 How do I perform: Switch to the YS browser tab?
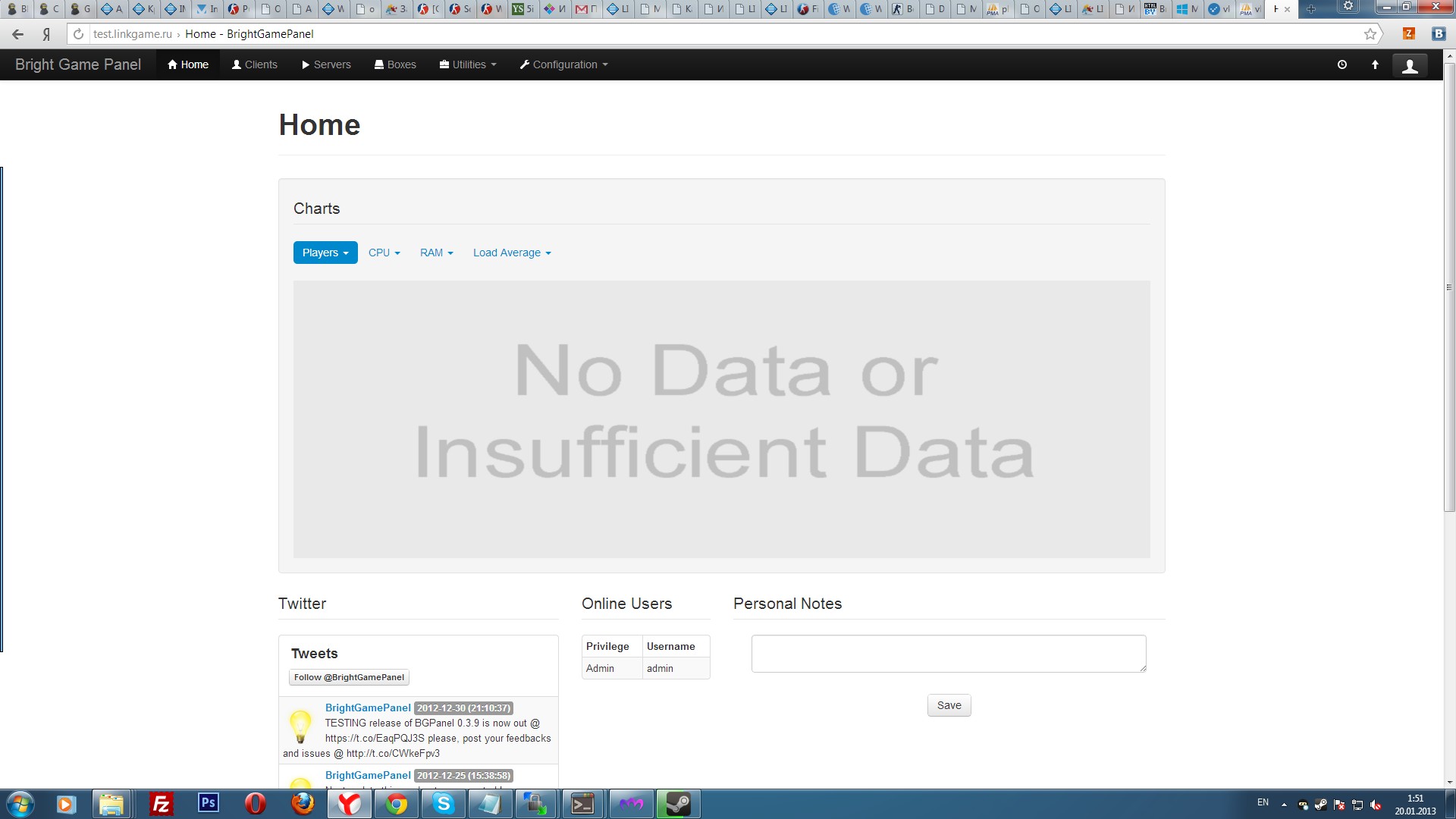click(523, 9)
